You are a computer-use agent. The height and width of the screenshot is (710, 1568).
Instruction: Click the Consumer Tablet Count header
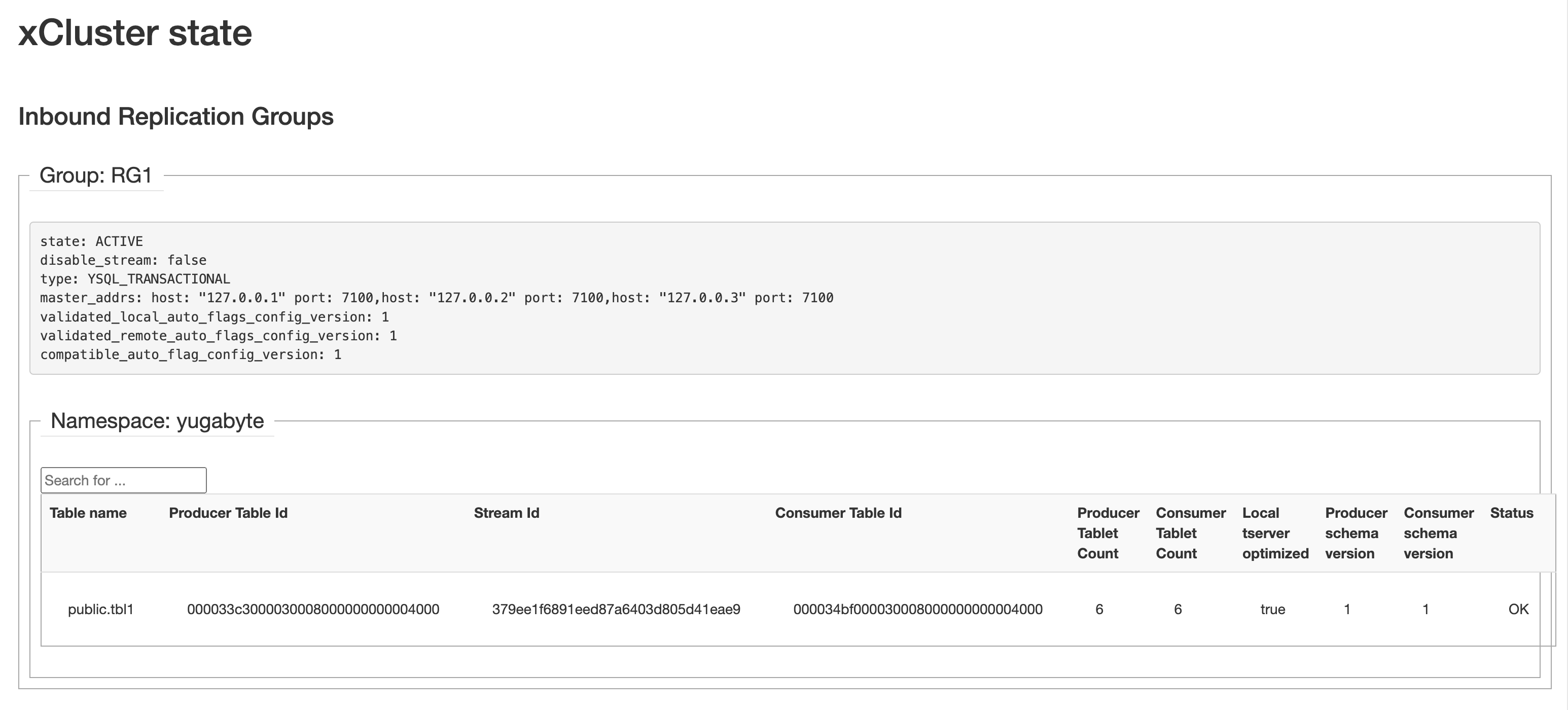pyautogui.click(x=1191, y=534)
